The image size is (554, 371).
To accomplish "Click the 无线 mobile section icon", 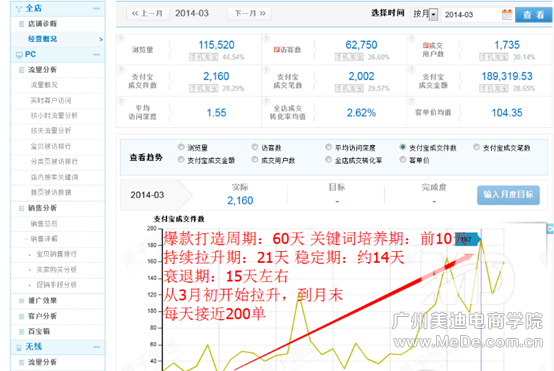I will [19, 347].
